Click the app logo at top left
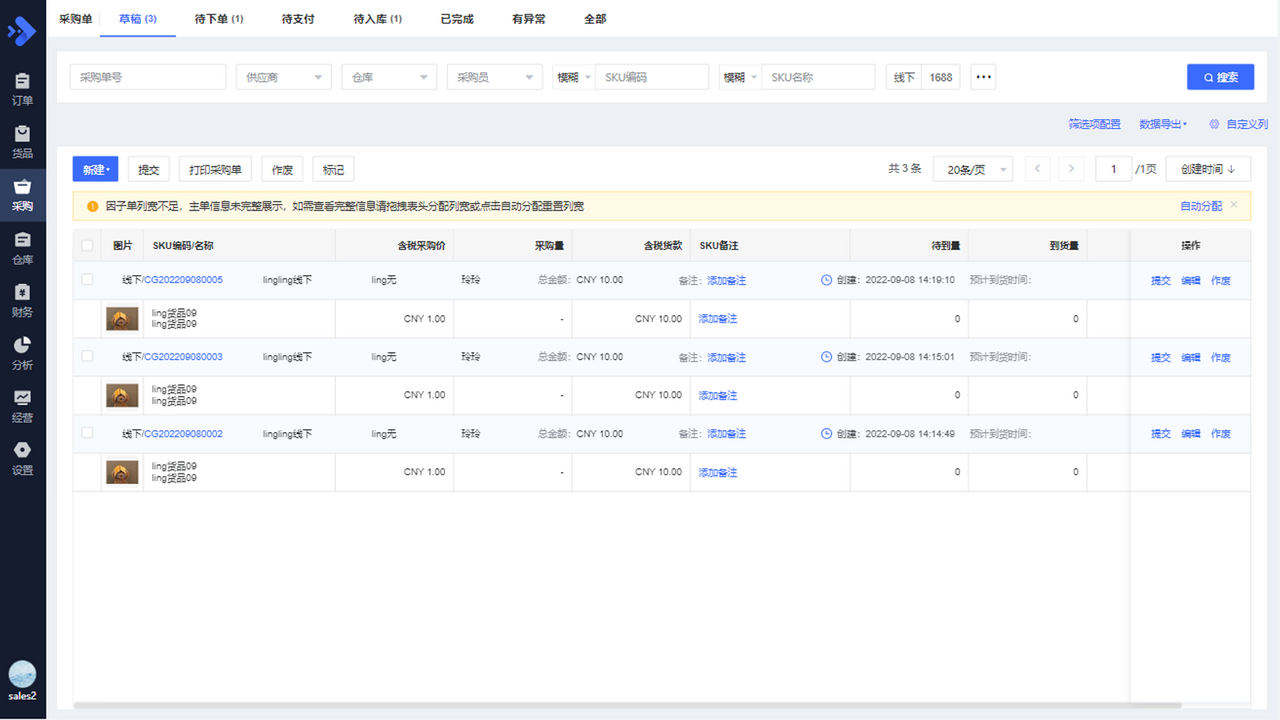The height and width of the screenshot is (720, 1280). tap(21, 31)
